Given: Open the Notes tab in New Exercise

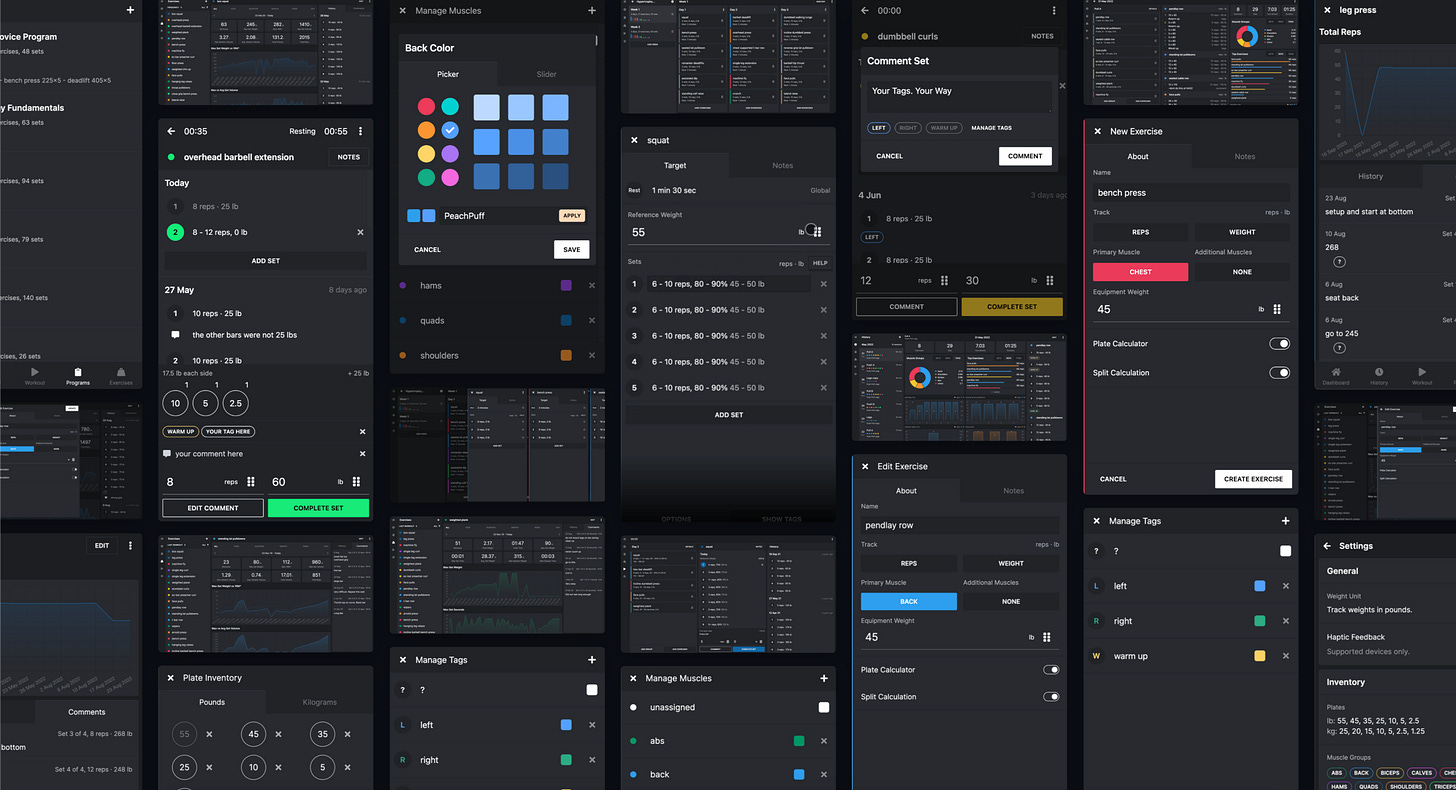Looking at the screenshot, I should (1245, 156).
